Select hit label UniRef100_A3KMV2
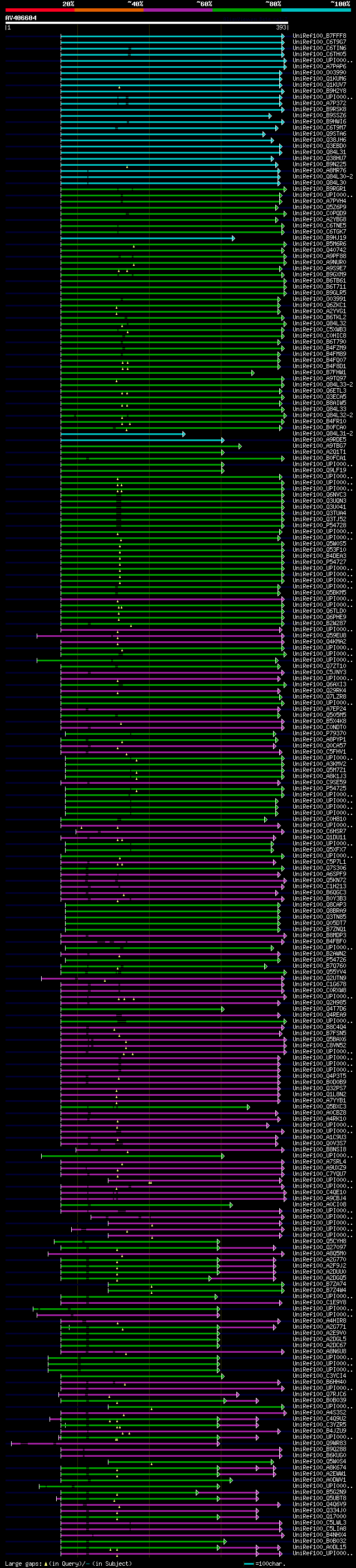Screen dimensions: 356x1568 pyautogui.click(x=319, y=764)
